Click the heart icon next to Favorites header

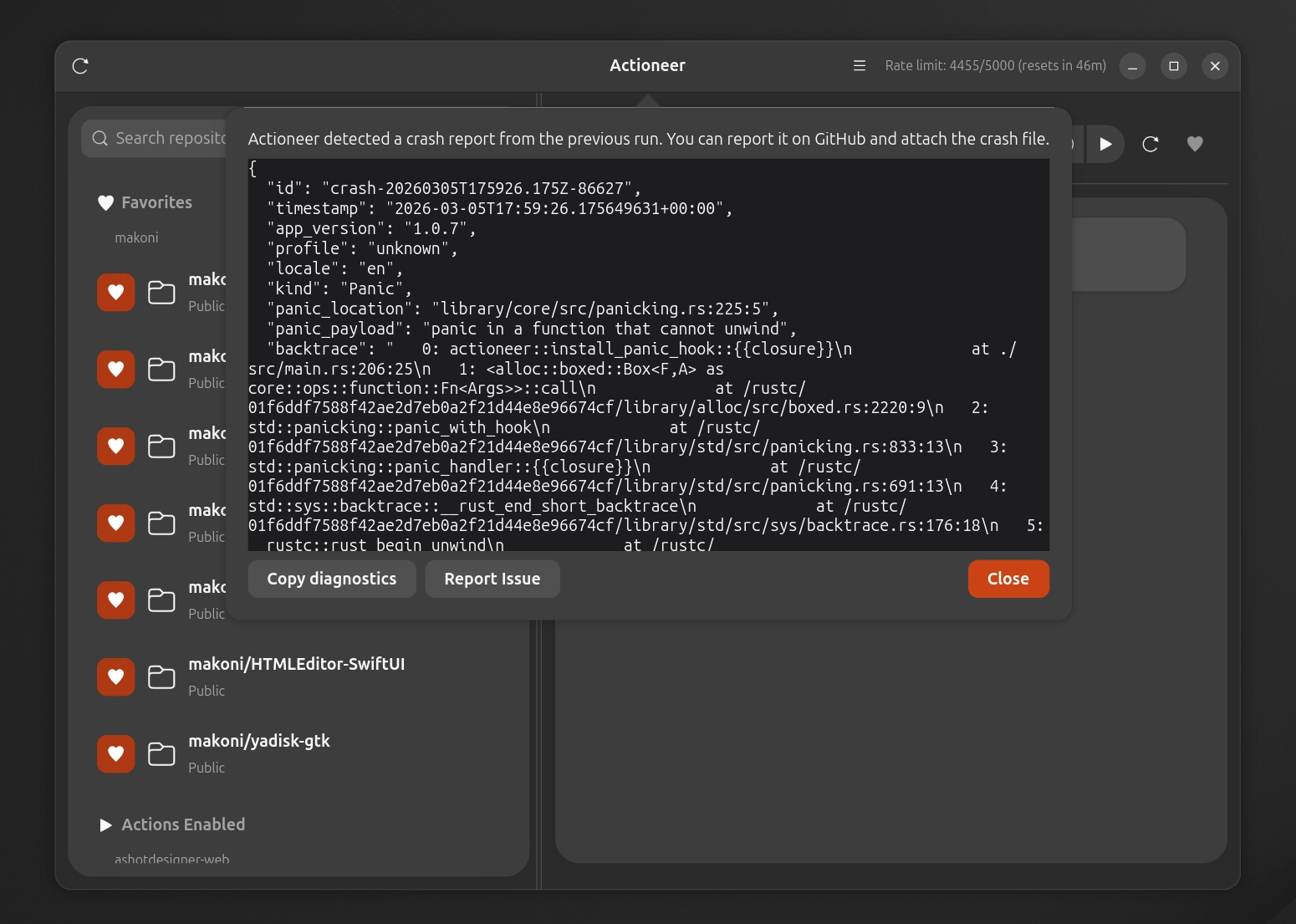105,202
